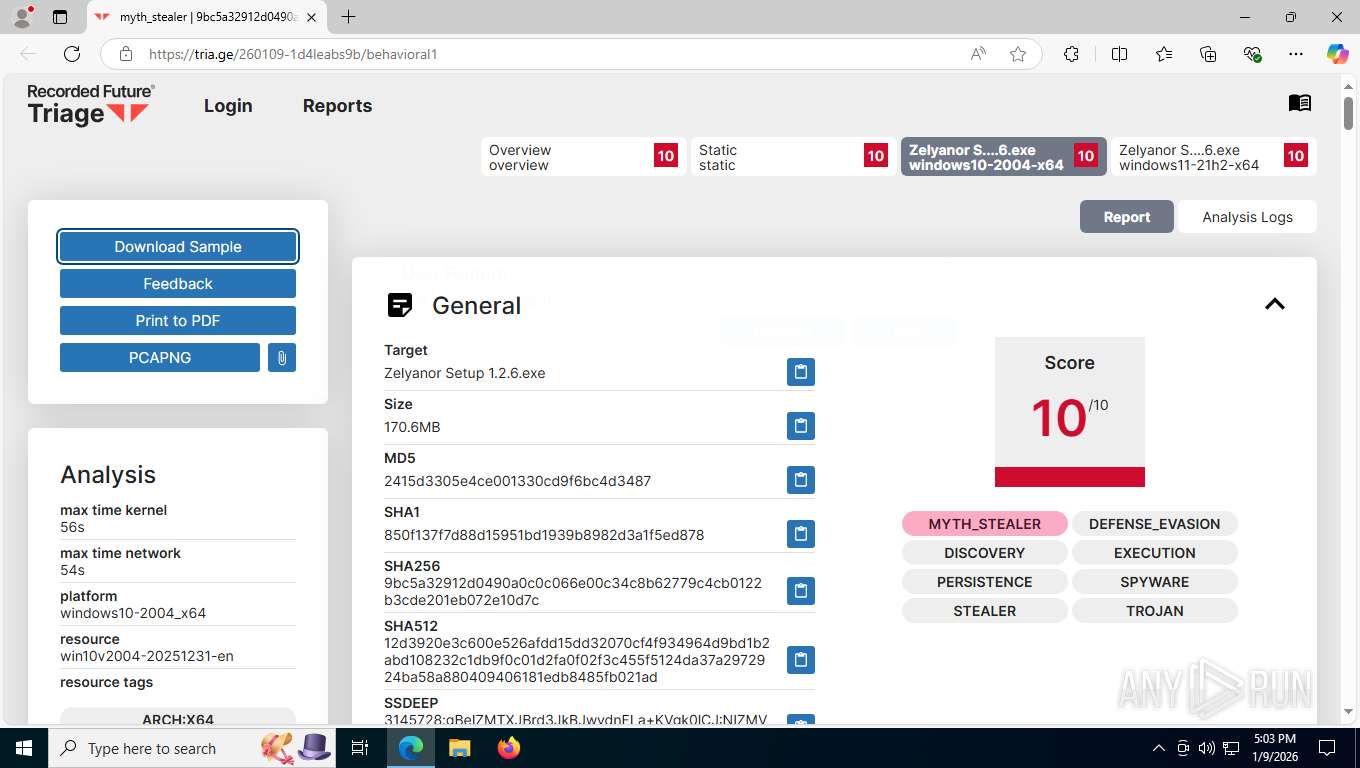Screen dimensions: 1360x768
Task: Collapse the General section chevron
Action: click(x=1274, y=304)
